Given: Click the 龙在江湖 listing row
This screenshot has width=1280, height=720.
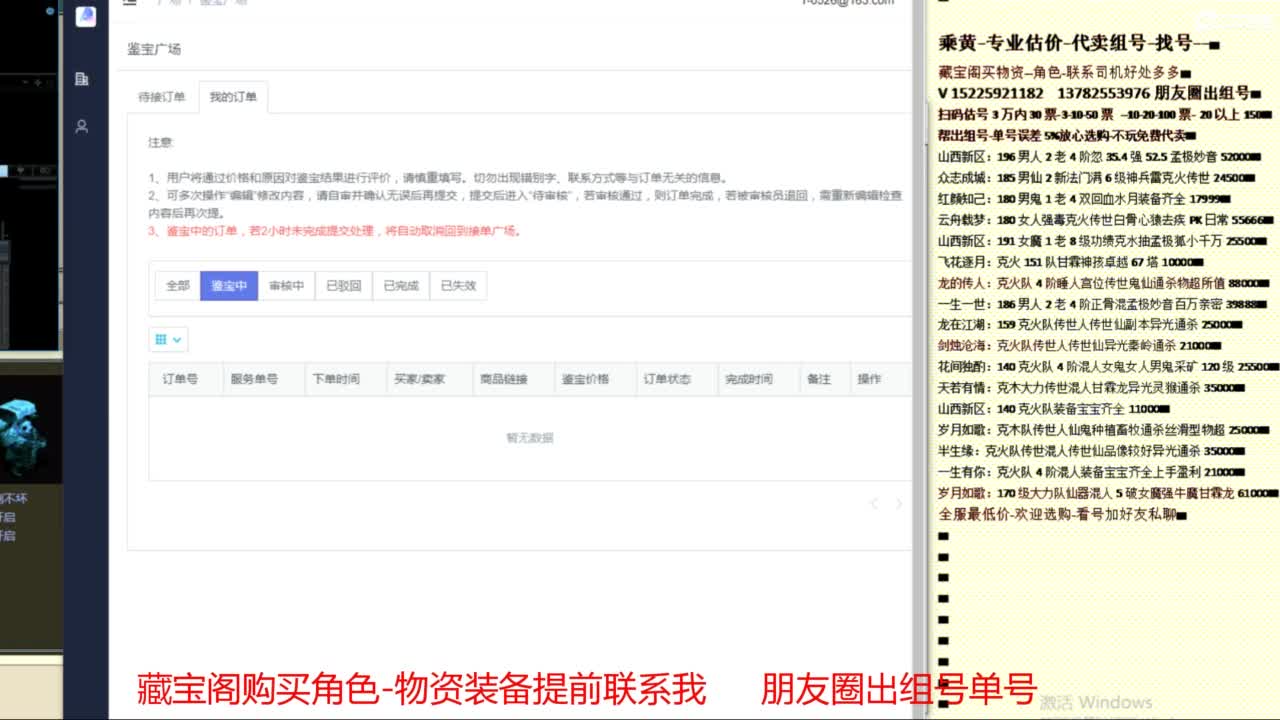Looking at the screenshot, I should point(1090,324).
